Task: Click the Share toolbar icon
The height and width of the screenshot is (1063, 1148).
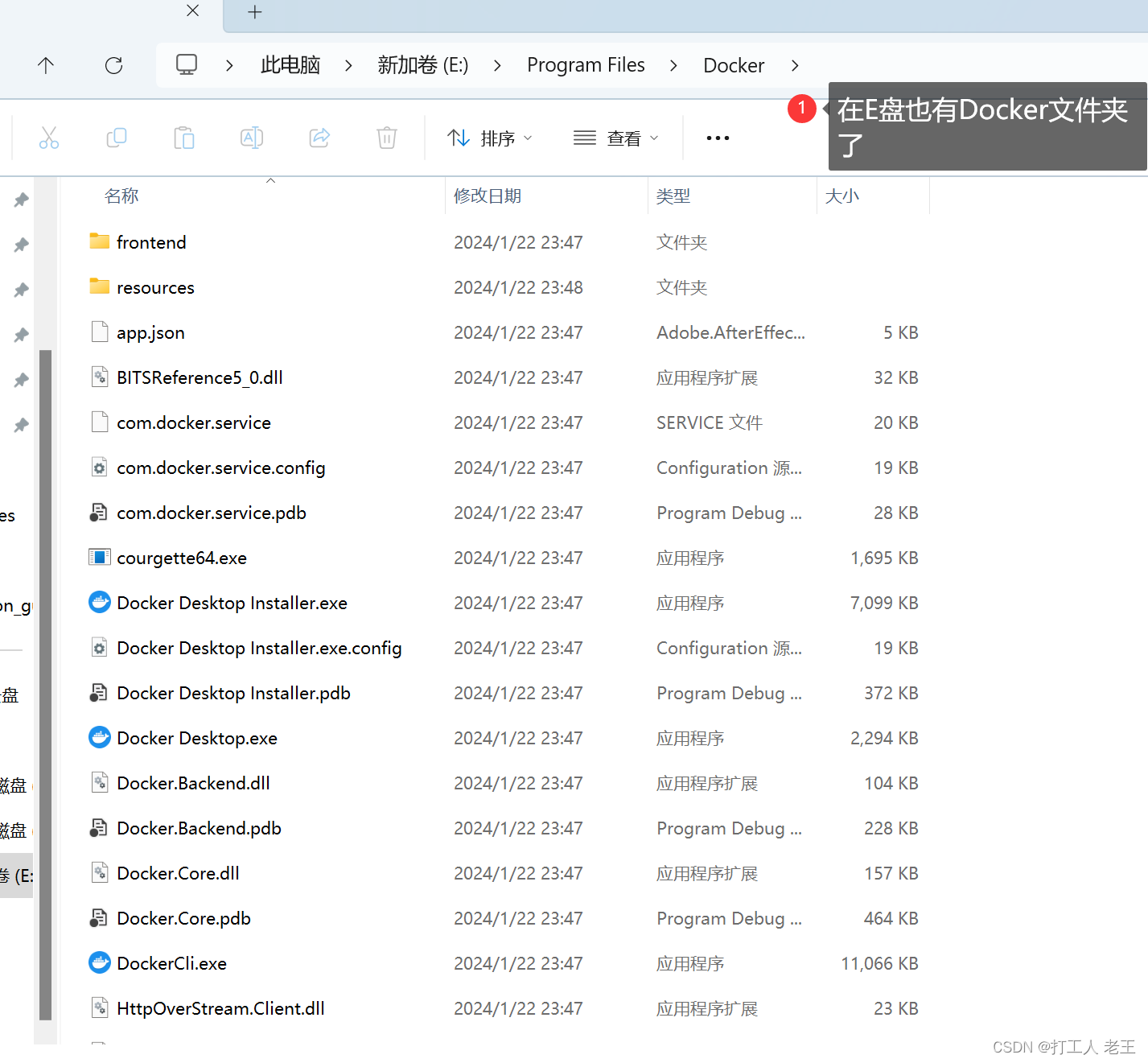Action: [x=319, y=138]
